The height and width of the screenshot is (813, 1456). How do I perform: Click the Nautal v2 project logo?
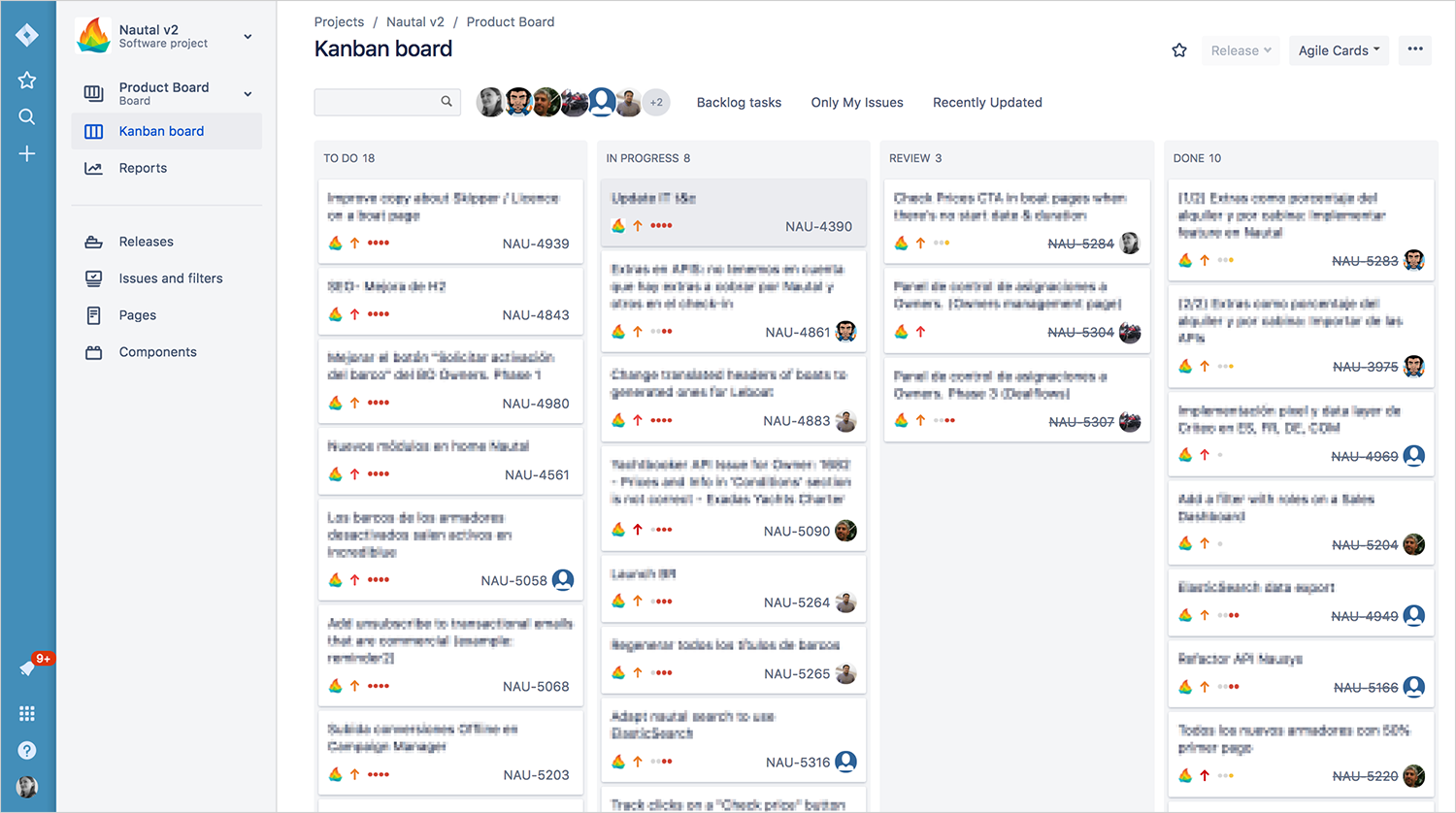(93, 36)
